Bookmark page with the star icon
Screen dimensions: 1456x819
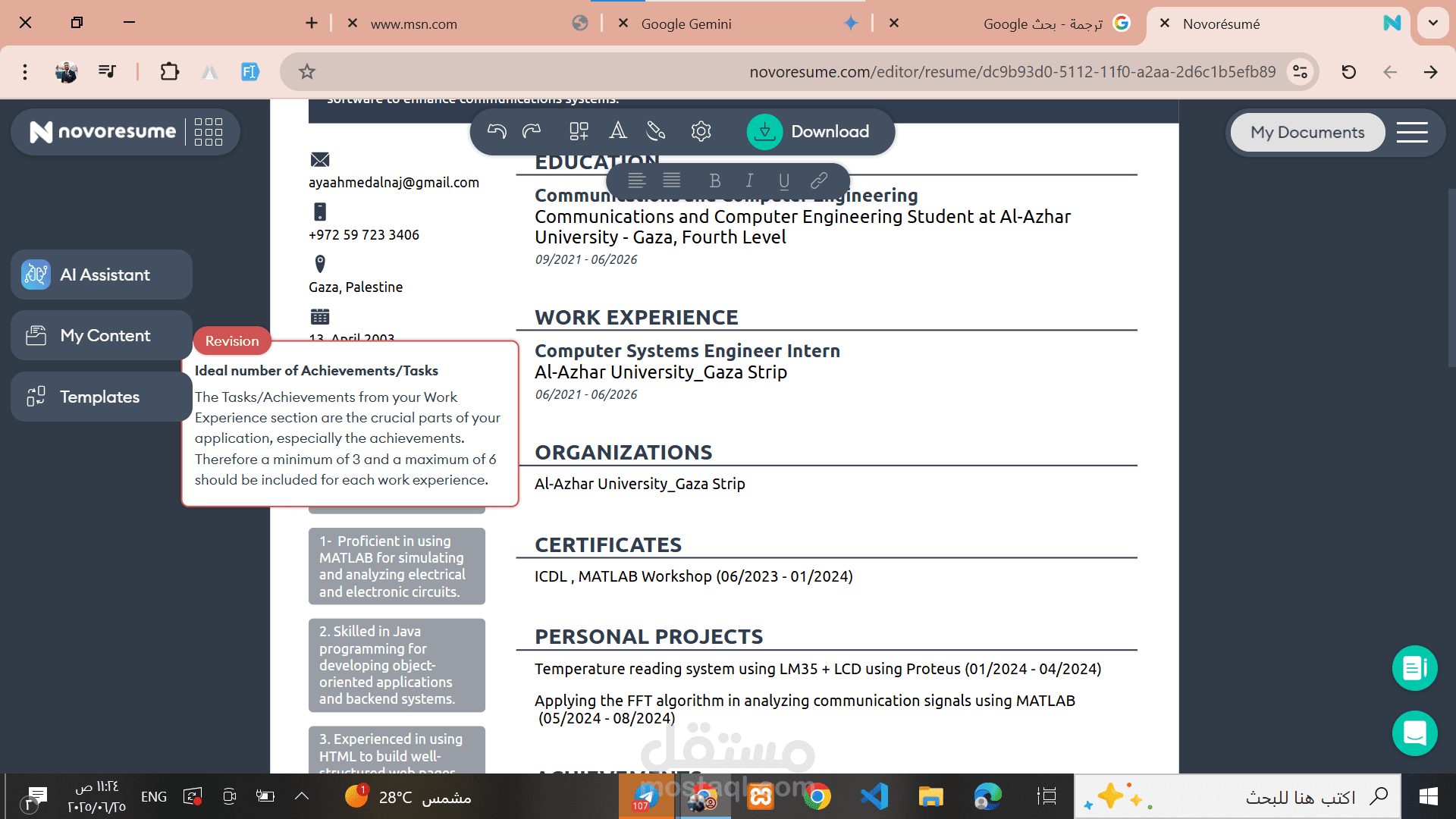pyautogui.click(x=306, y=72)
